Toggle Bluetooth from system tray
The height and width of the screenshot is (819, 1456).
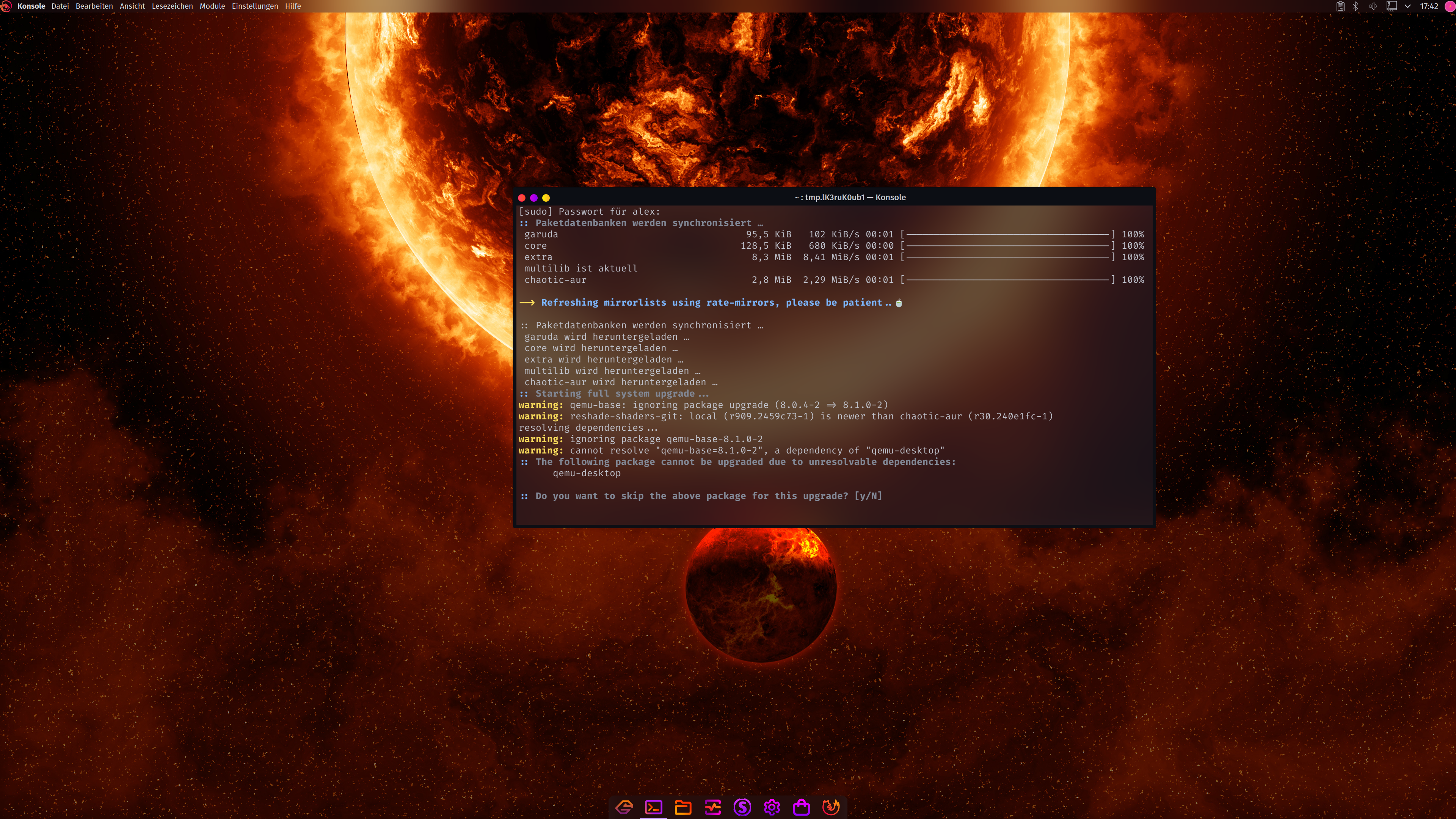tap(1356, 6)
